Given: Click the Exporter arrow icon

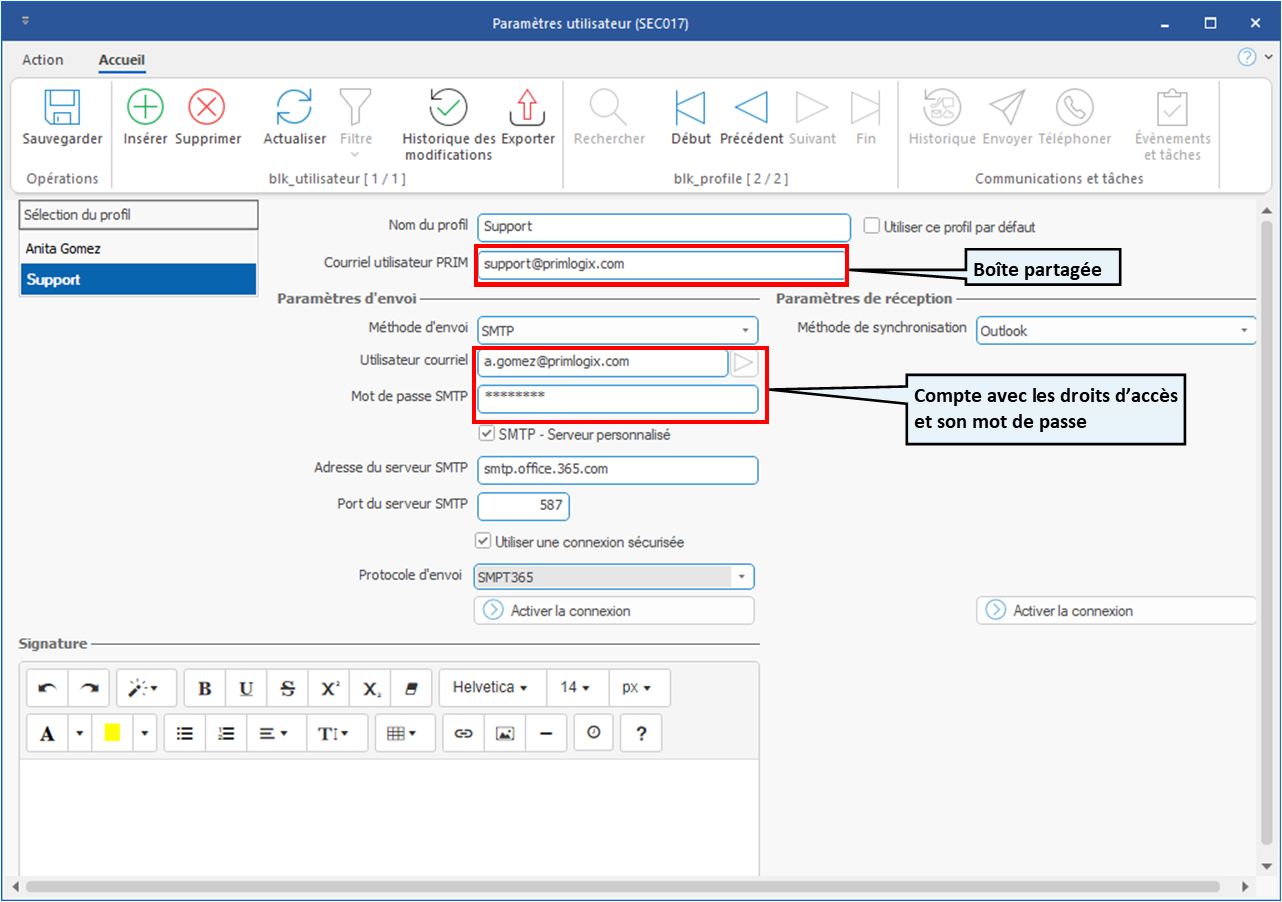Looking at the screenshot, I should point(527,108).
